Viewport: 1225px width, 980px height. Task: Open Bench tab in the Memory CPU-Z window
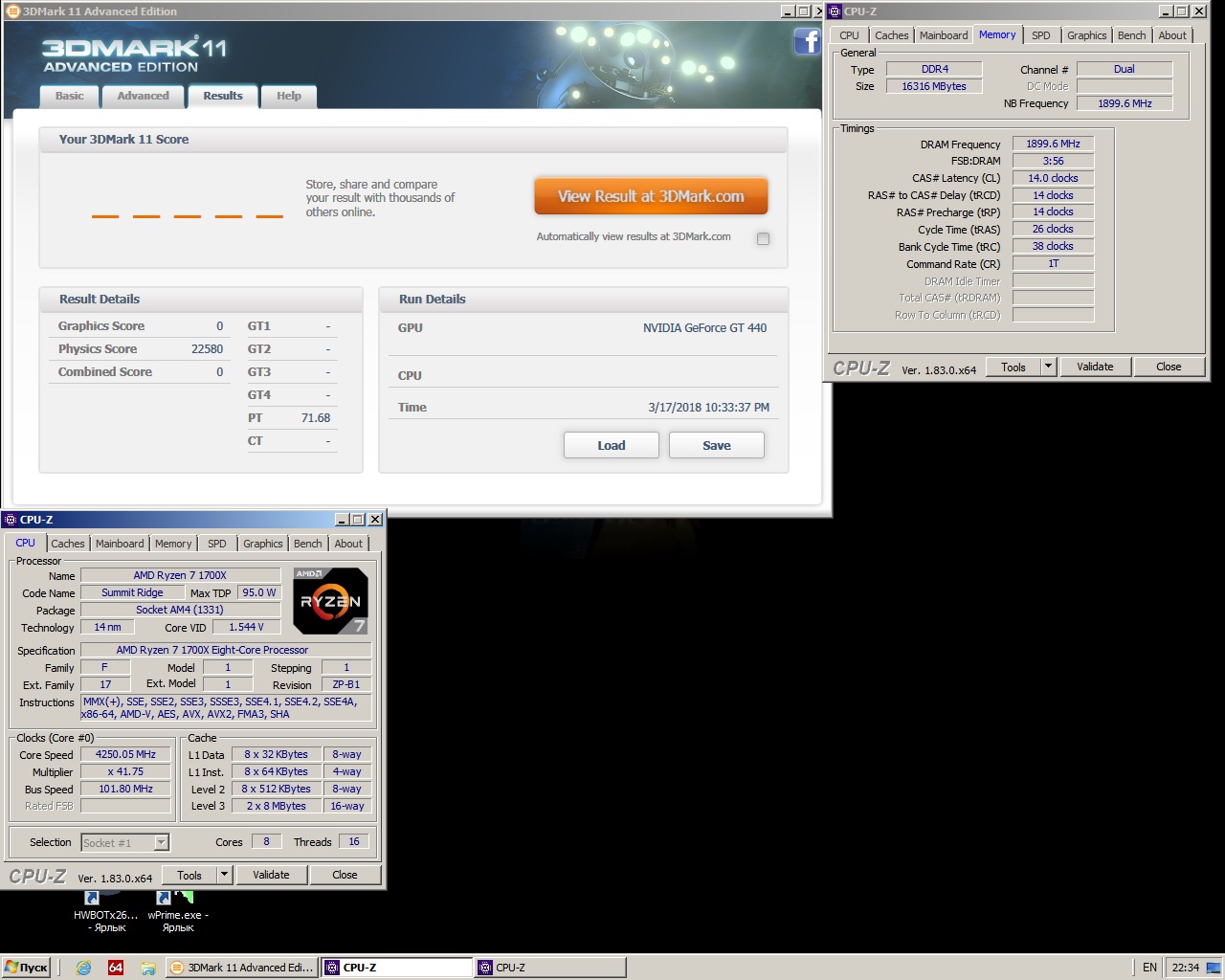click(x=1131, y=35)
